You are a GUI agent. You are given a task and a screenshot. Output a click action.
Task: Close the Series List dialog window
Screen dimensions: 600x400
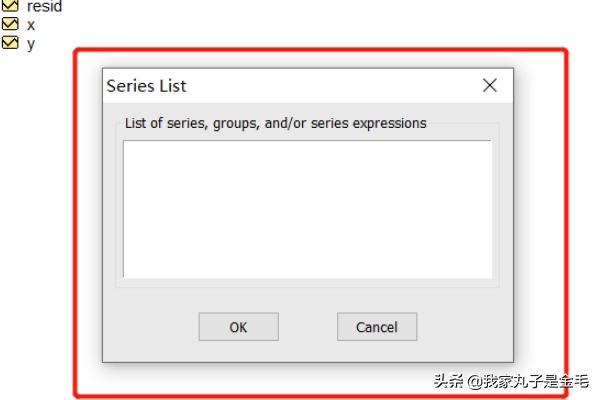click(490, 85)
